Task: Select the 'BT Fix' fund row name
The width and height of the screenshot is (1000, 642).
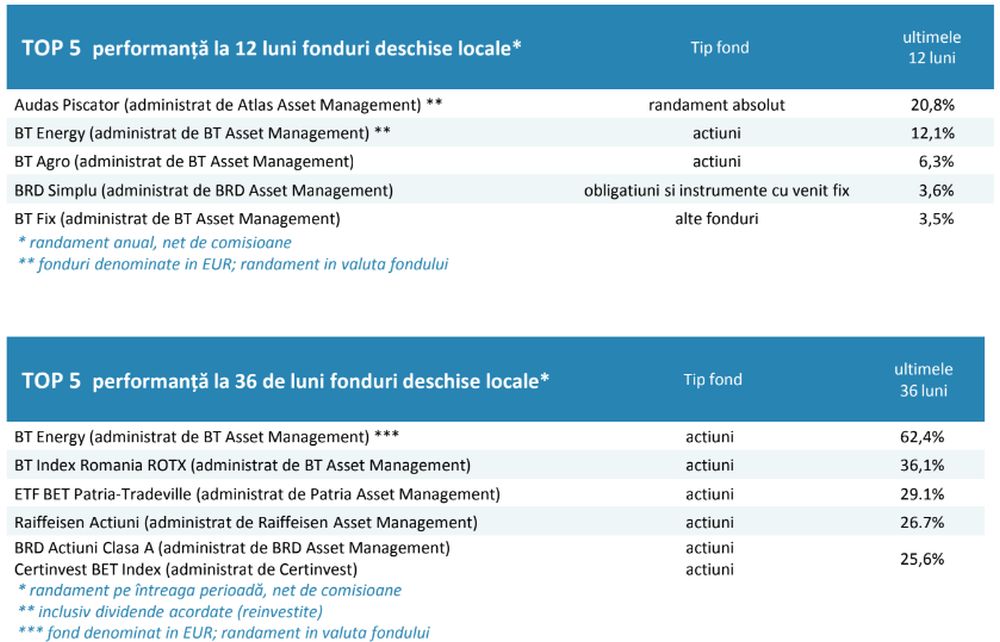Action: click(x=177, y=219)
